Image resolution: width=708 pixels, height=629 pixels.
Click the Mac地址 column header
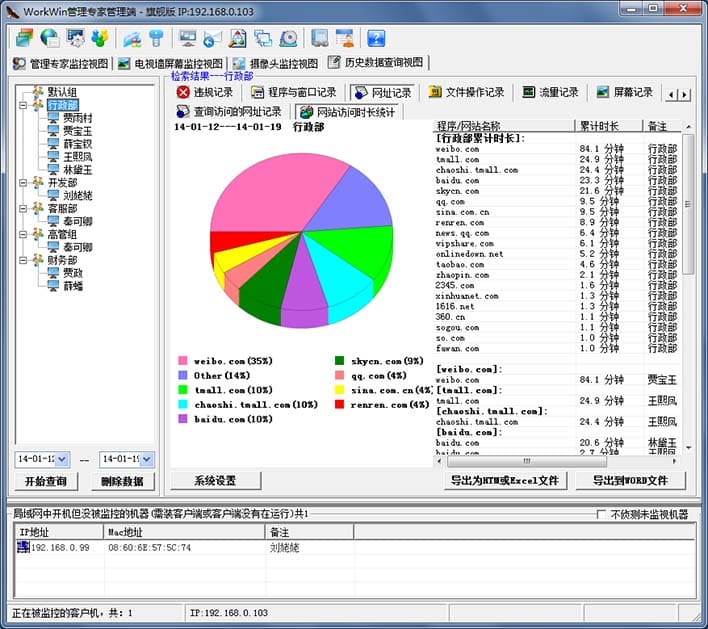coord(184,532)
